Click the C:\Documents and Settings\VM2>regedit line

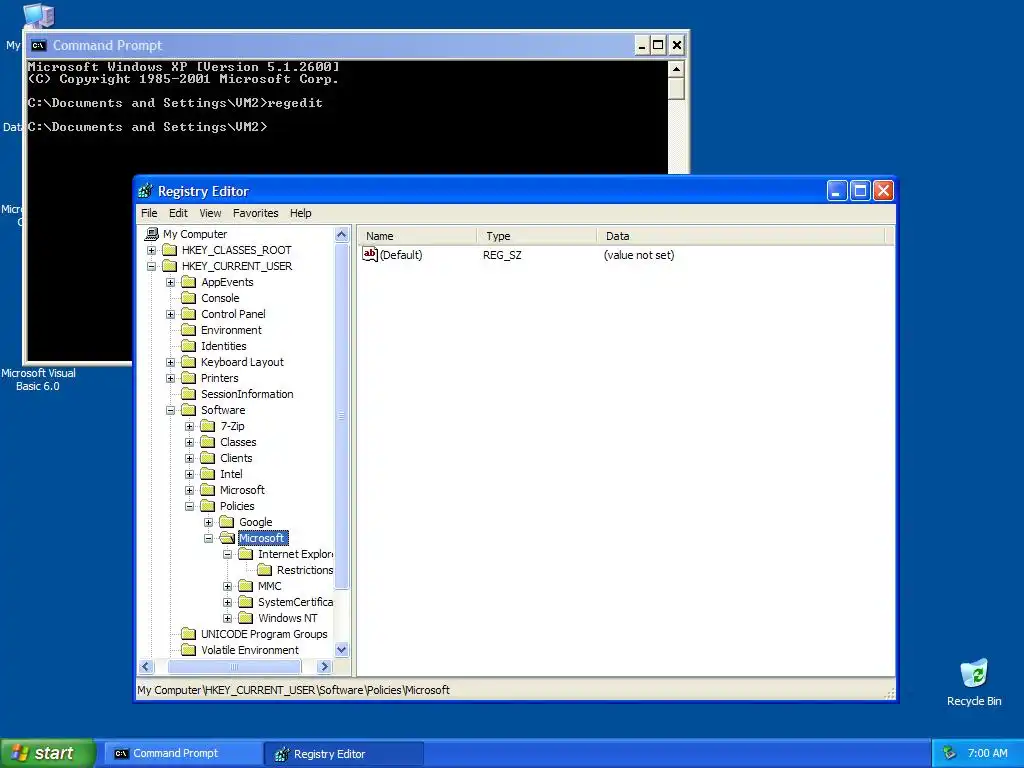175,103
